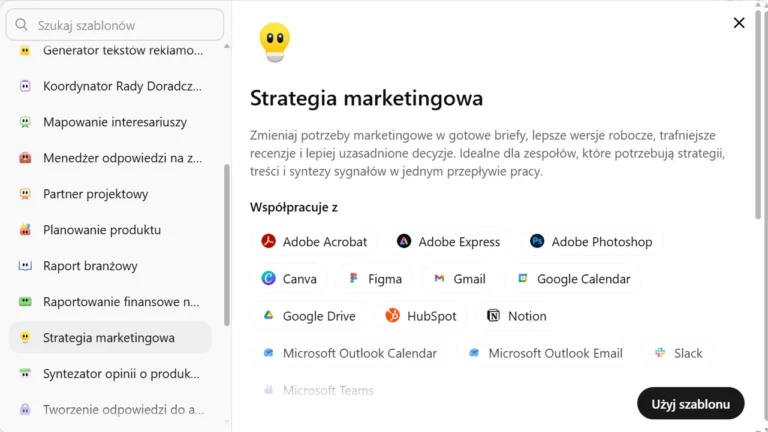
Task: Click the Figma logo icon
Action: [x=354, y=278]
